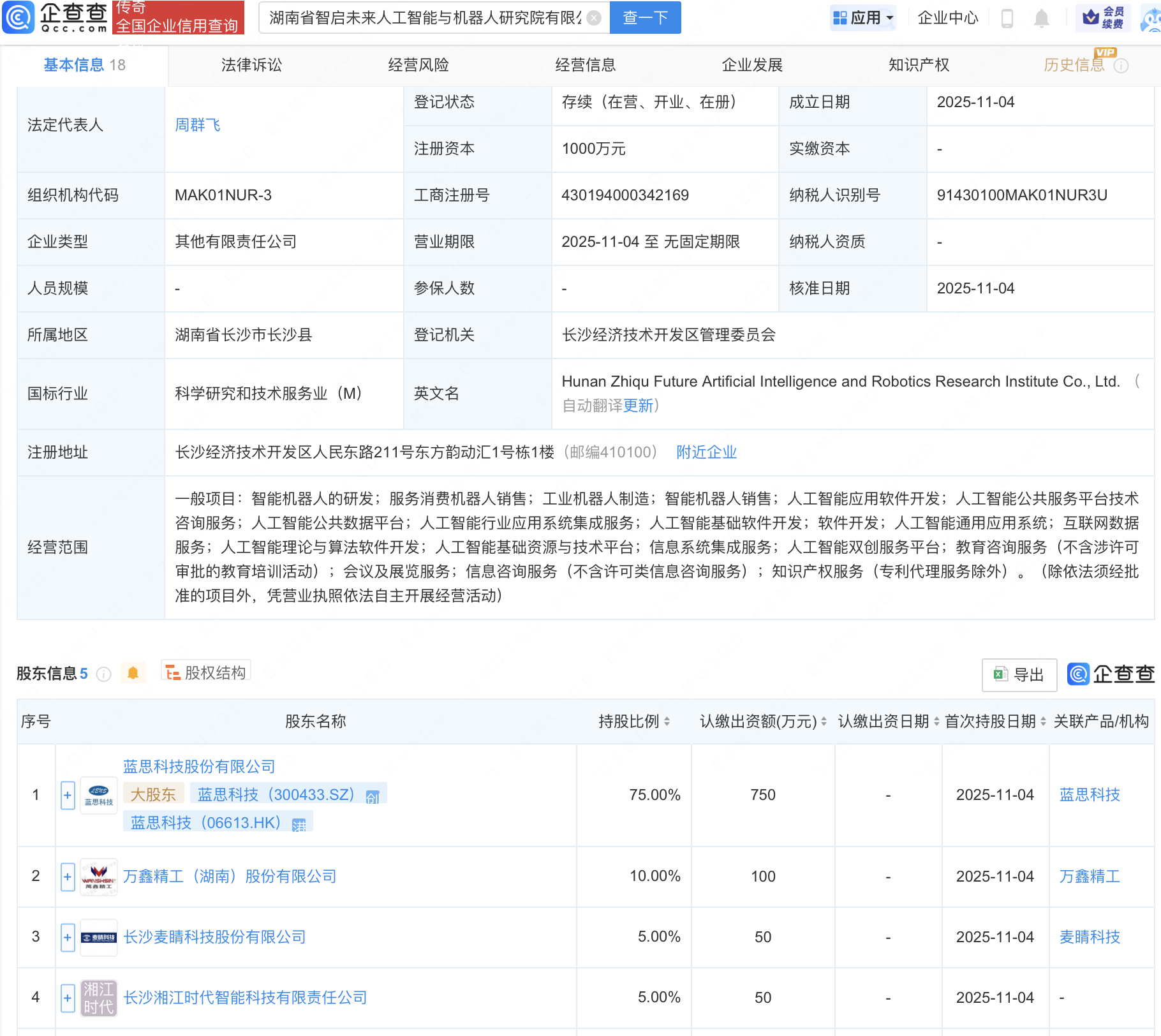Viewport: 1161px width, 1036px height.
Task: Click the 查一下 search button
Action: (645, 18)
